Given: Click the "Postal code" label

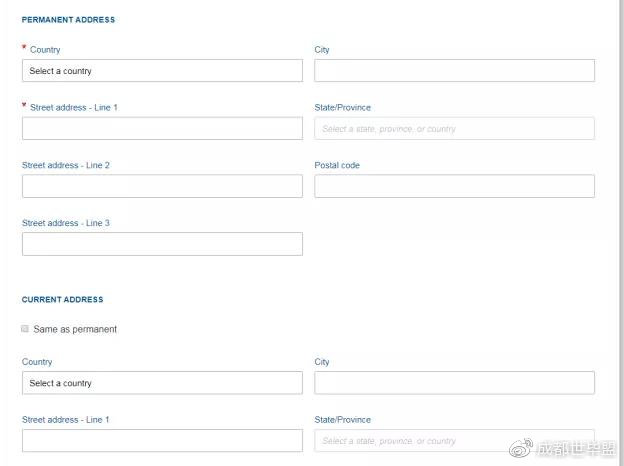Looking at the screenshot, I should [x=337, y=165].
